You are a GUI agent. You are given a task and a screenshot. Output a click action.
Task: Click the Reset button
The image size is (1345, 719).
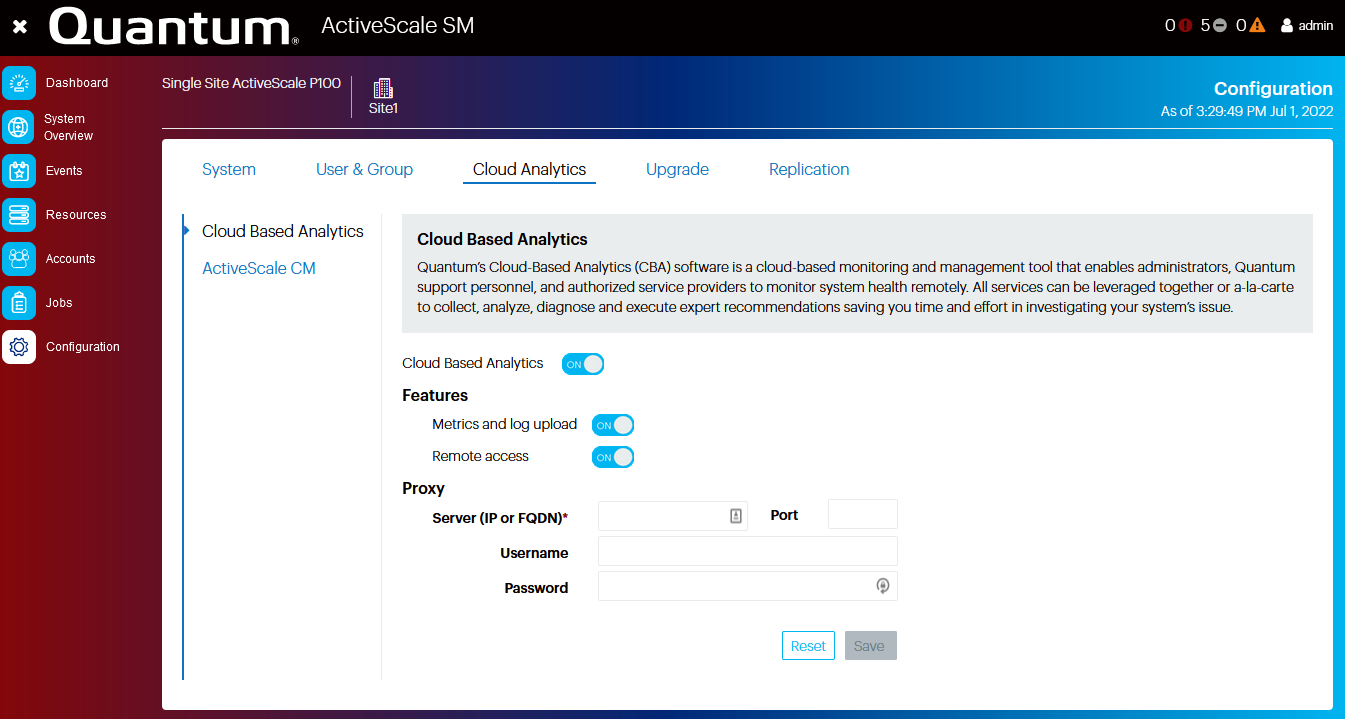808,645
